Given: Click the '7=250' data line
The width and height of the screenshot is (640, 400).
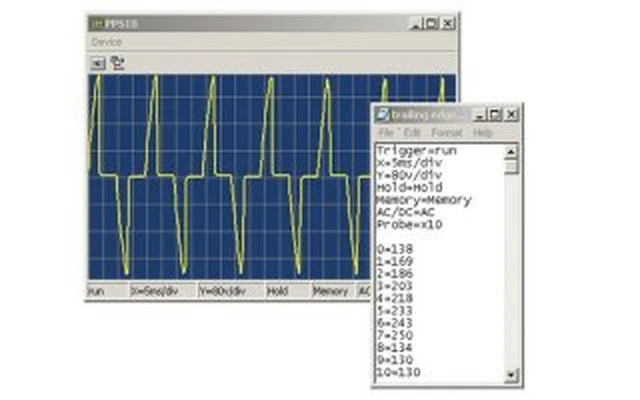Looking at the screenshot, I should [395, 335].
